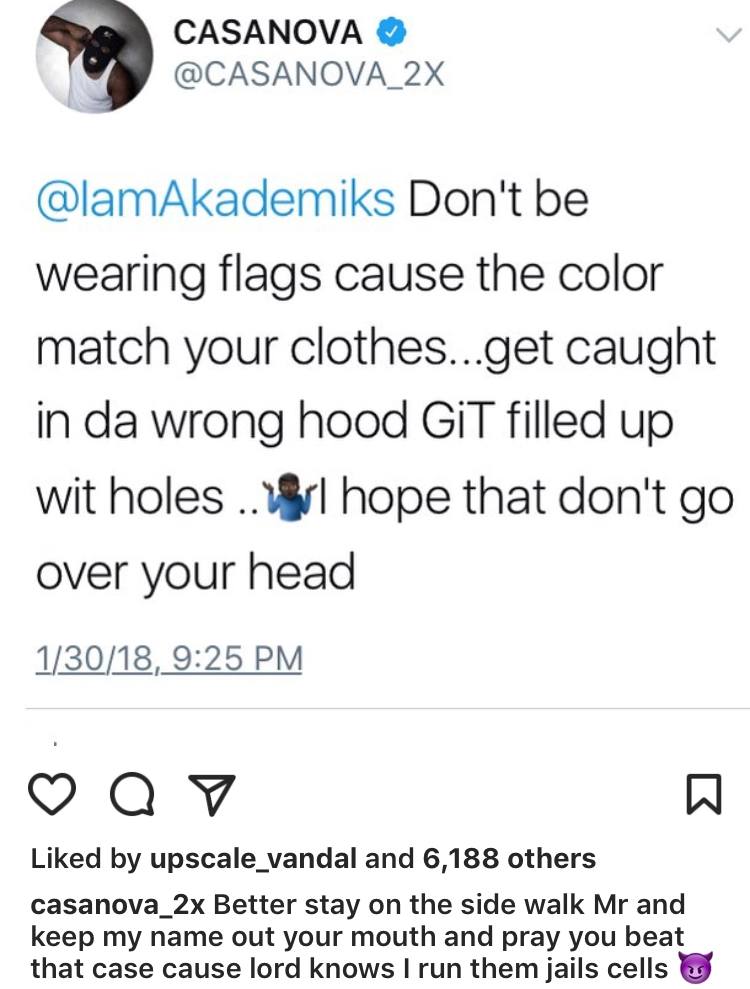Click the 1/30/18, 9:25 PM timestamp link
This screenshot has width=750, height=989.
pos(169,658)
